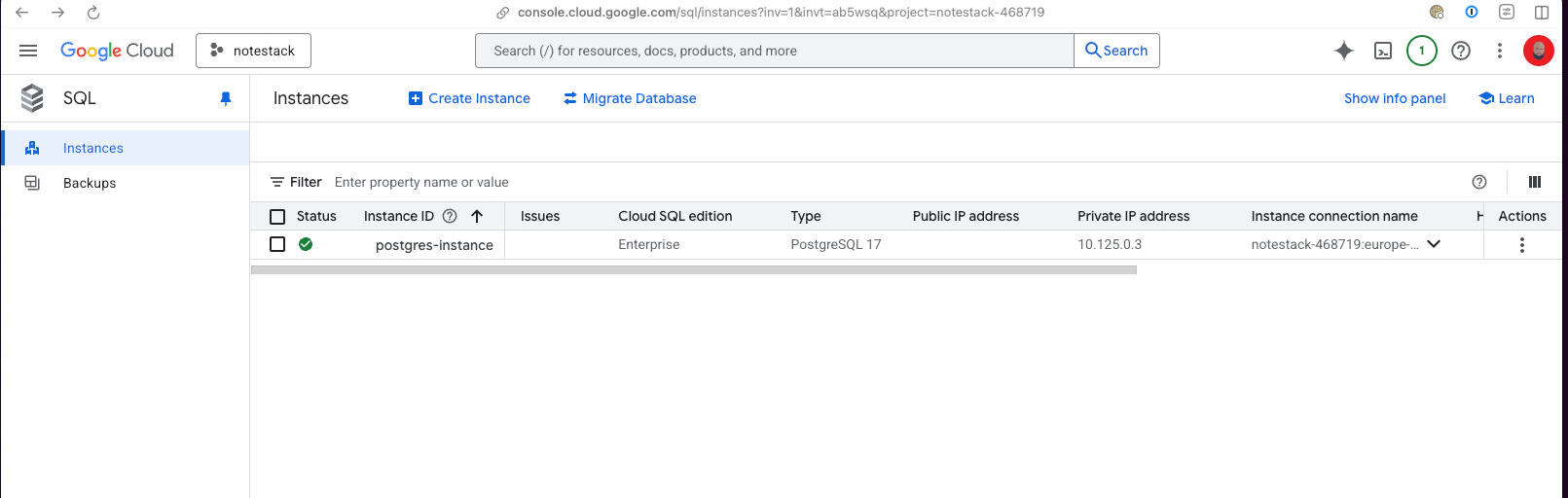
Task: Click Instance connection name column header
Action: click(x=1334, y=216)
